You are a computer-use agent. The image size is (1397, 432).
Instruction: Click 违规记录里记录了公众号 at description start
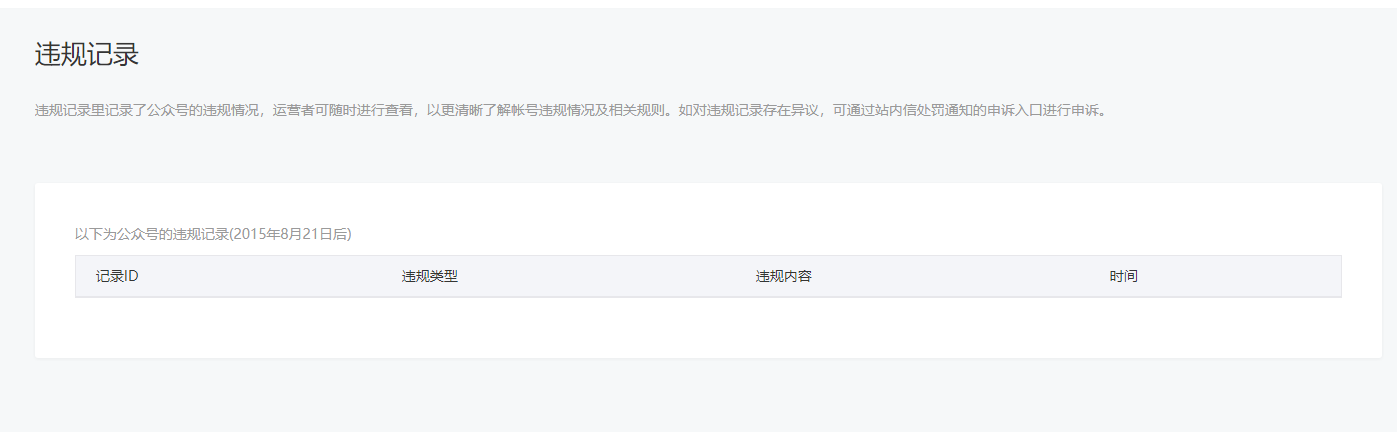point(112,110)
